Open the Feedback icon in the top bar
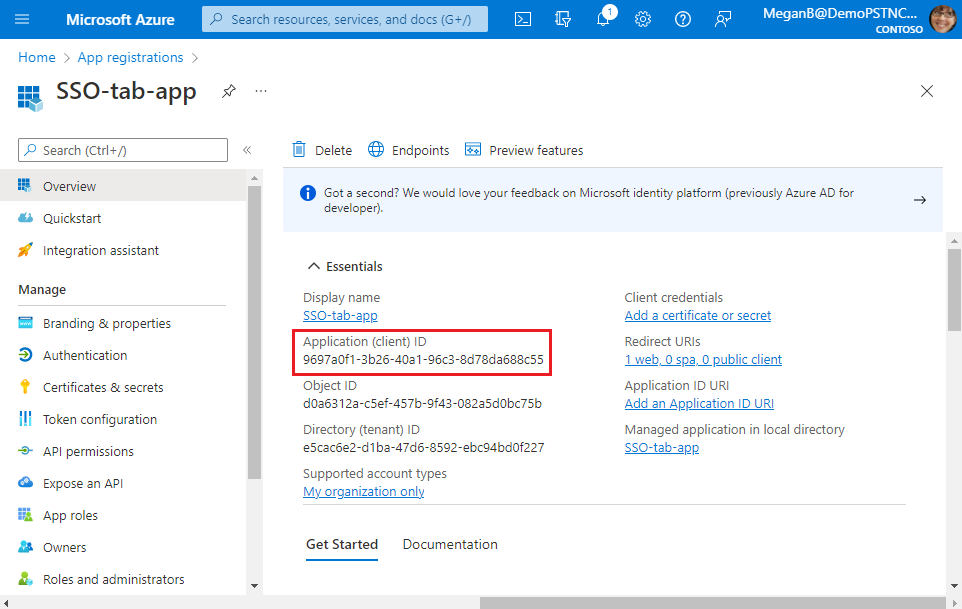Viewport: 962px width, 609px height. click(723, 20)
